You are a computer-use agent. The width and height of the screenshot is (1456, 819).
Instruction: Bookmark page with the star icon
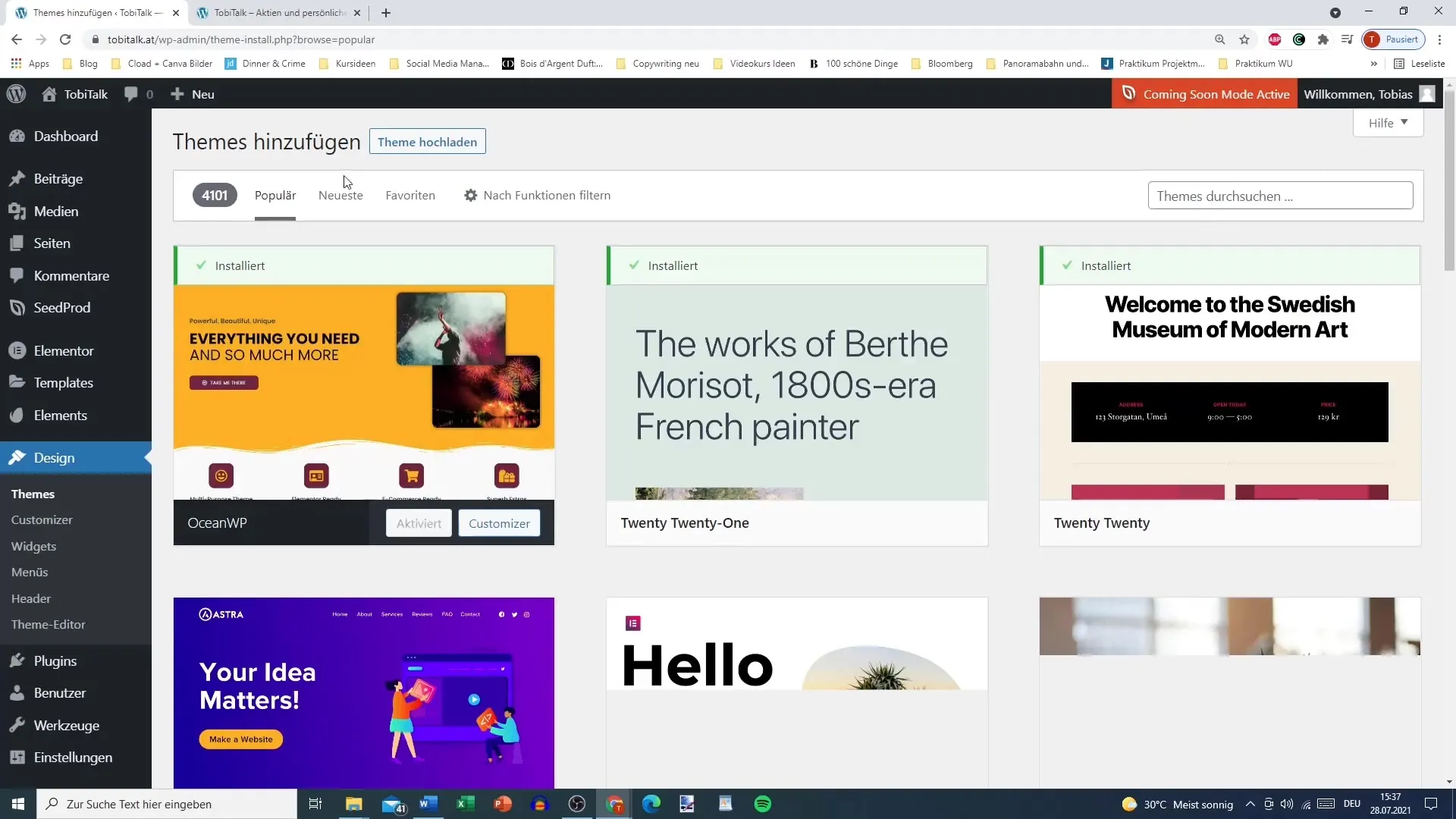click(1244, 39)
